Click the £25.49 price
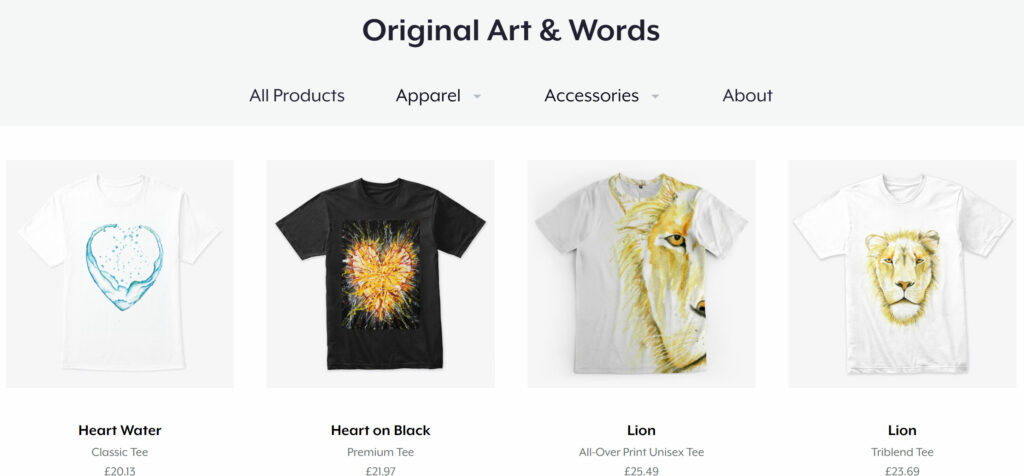Image resolution: width=1024 pixels, height=476 pixels. (641, 471)
